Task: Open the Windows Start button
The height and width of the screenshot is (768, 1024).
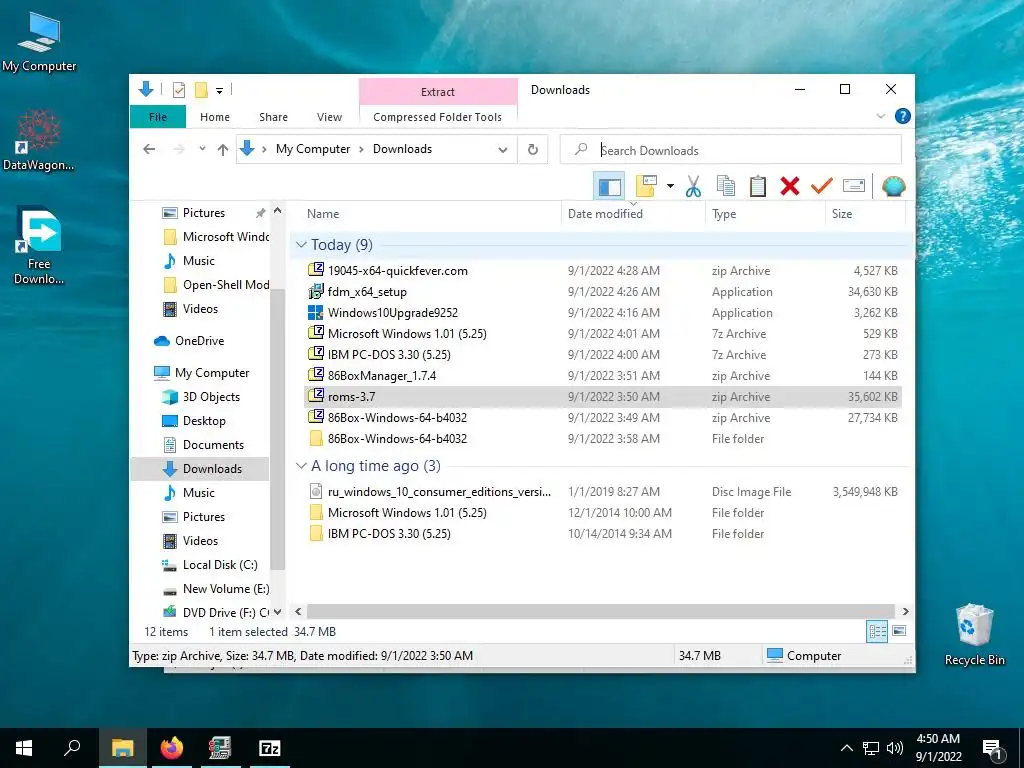Action: (x=24, y=748)
